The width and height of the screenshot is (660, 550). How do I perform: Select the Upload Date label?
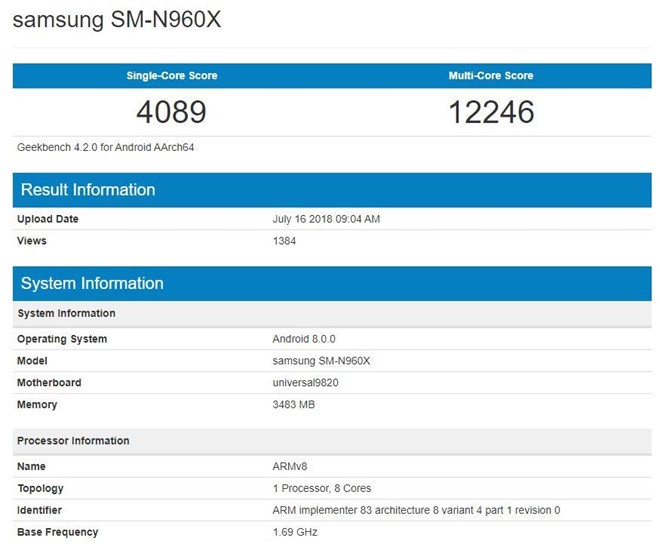[x=48, y=219]
